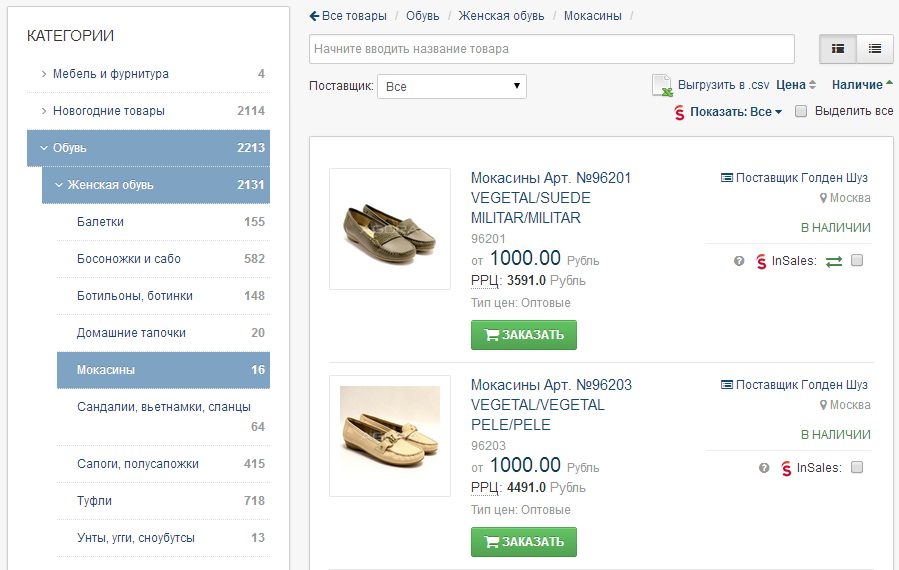Click the InSales logo for article 96203
The image size is (899, 570).
tap(786, 468)
